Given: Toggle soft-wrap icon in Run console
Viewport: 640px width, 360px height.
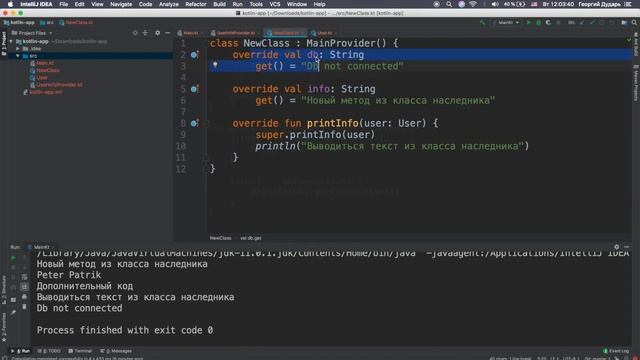Looking at the screenshot, I should [x=24, y=277].
